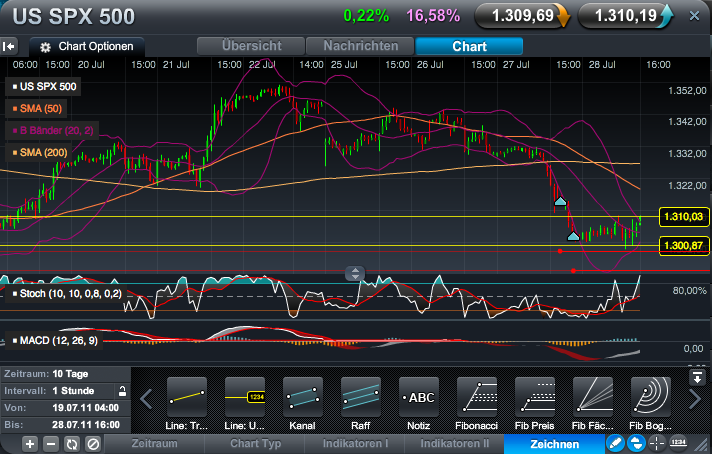Open the Übersicht tab
The width and height of the screenshot is (712, 454).
tap(251, 46)
